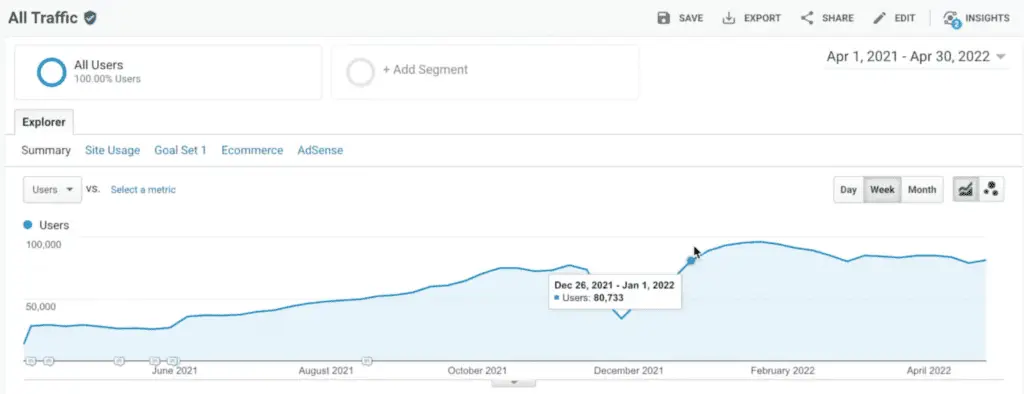
Task: Click the All Users segment name
Action: pos(99,65)
